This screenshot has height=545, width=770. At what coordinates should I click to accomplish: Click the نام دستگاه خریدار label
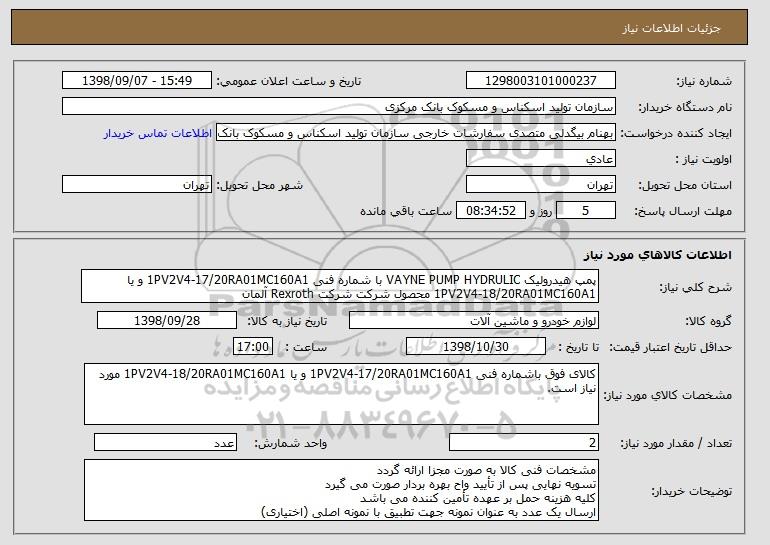click(685, 107)
